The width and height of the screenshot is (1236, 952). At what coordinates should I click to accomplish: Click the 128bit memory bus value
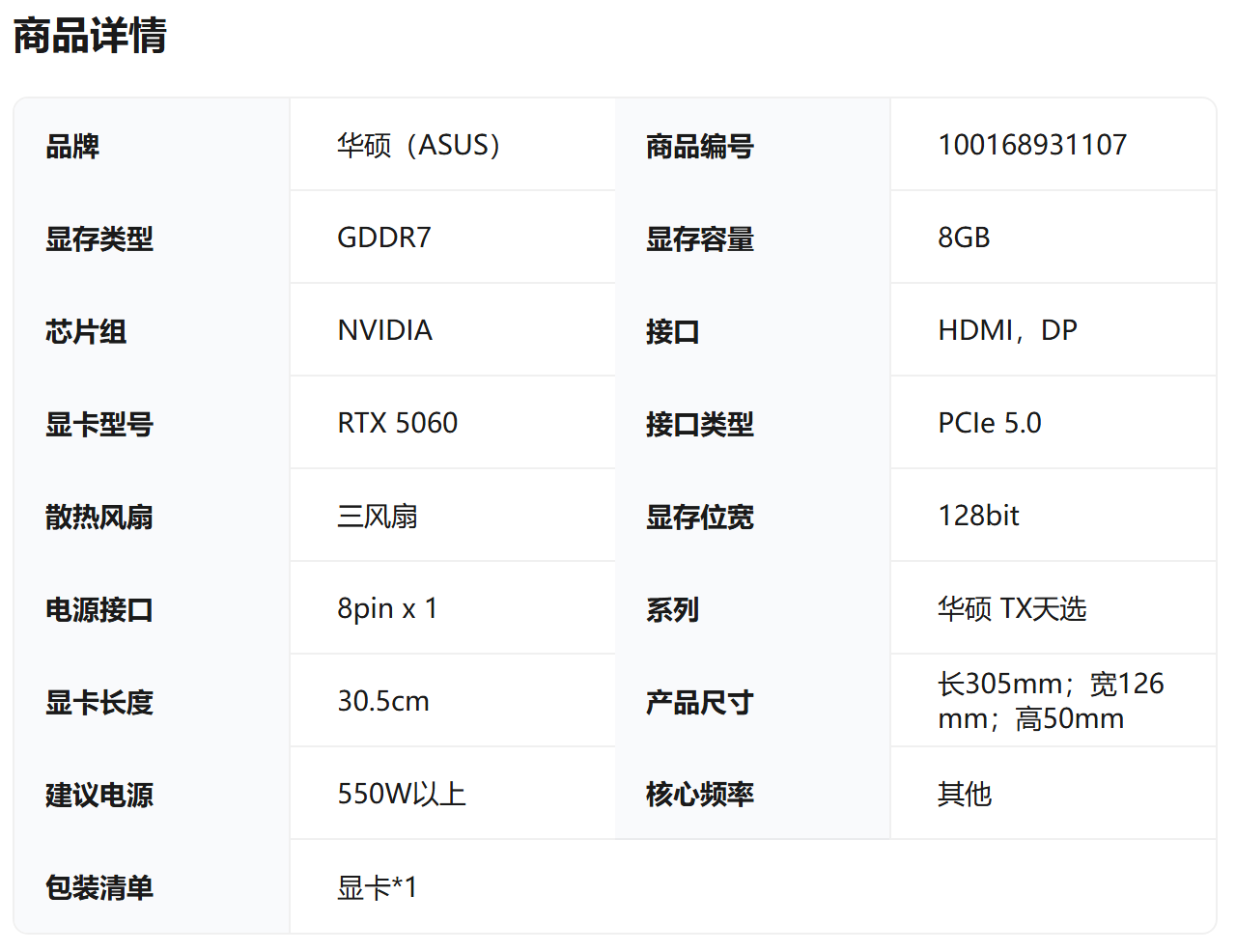[978, 516]
